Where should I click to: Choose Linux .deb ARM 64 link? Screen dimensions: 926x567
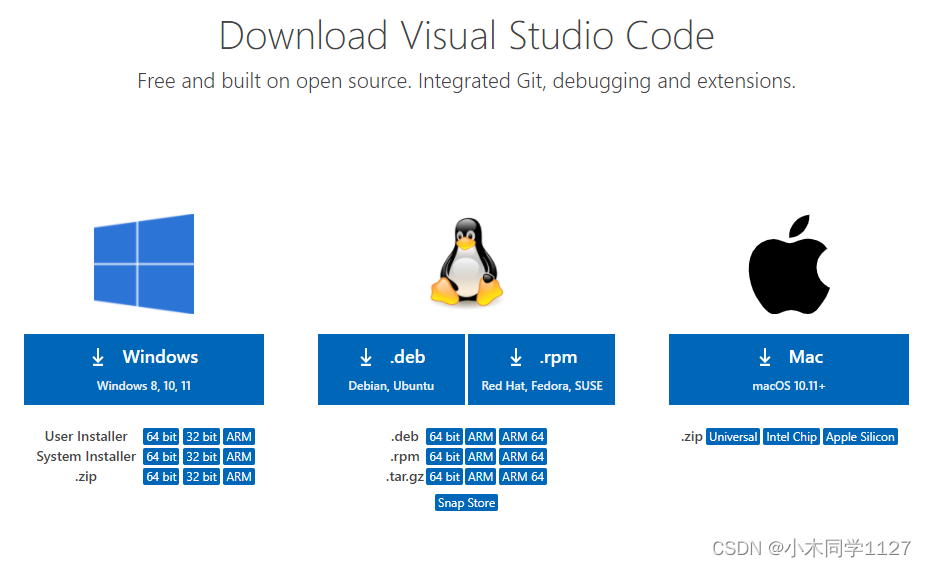(x=523, y=436)
